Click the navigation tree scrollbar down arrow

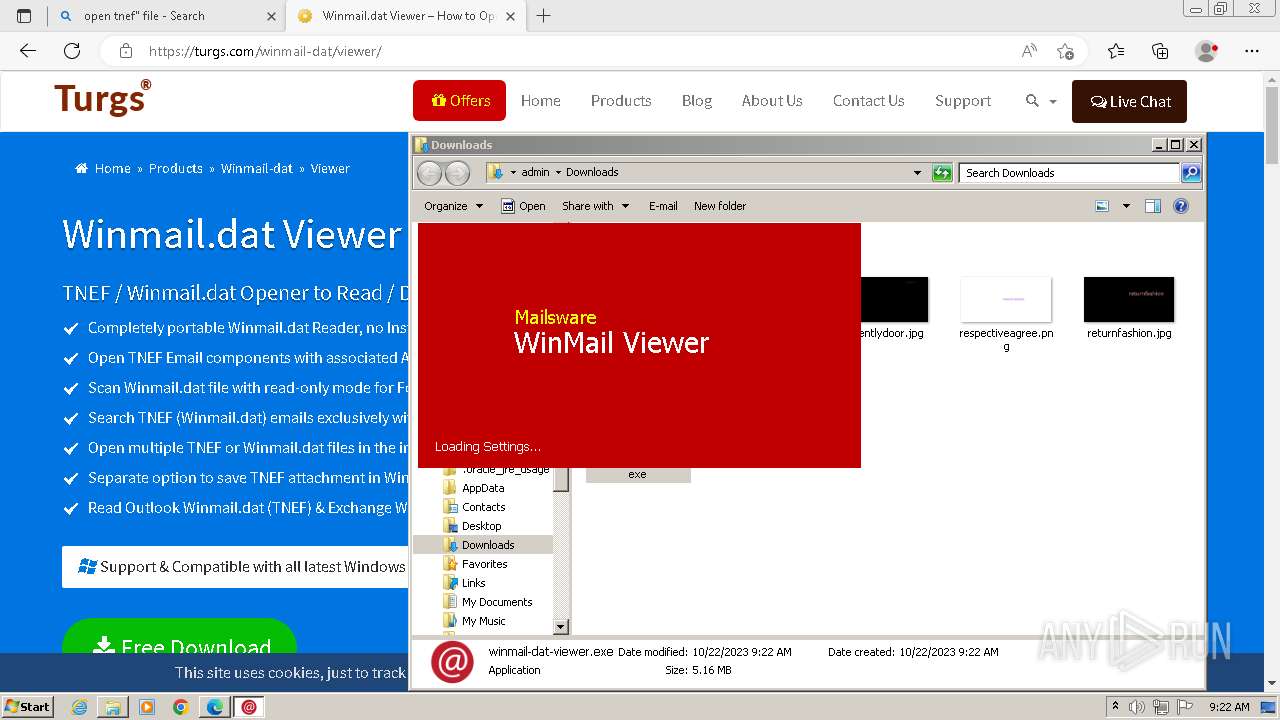tap(561, 627)
